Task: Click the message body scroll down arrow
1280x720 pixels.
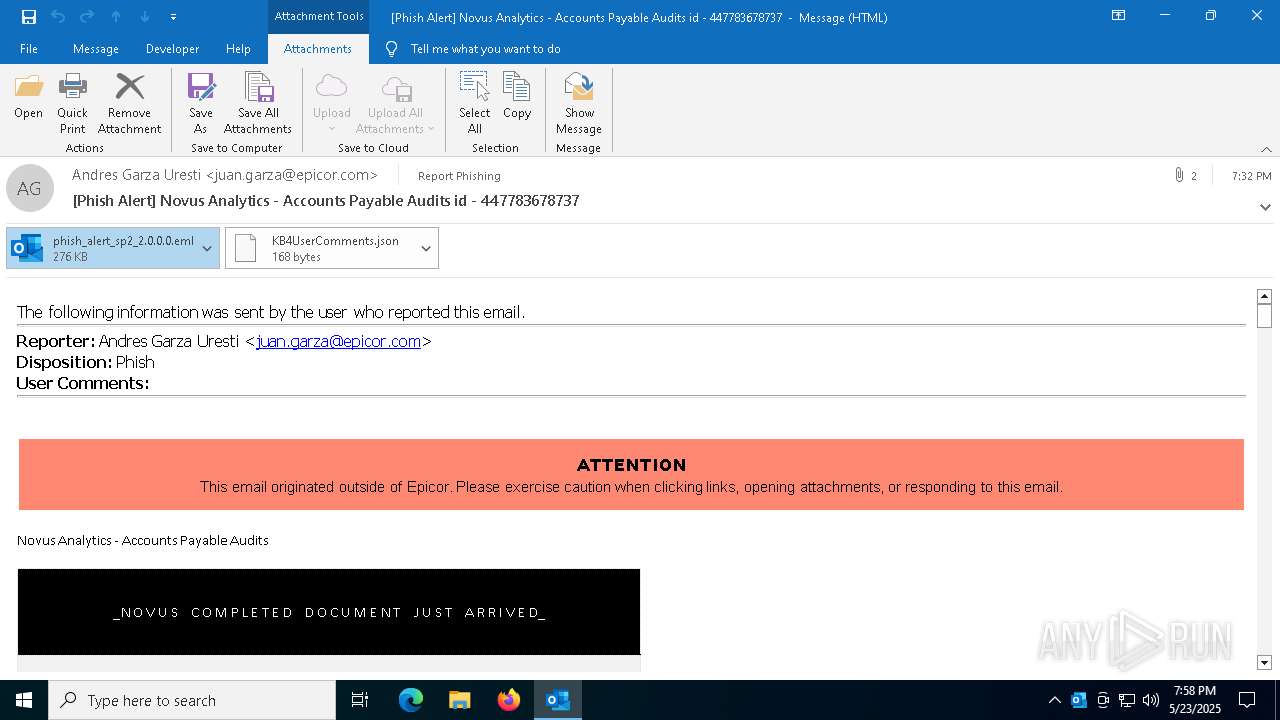Action: [x=1264, y=662]
